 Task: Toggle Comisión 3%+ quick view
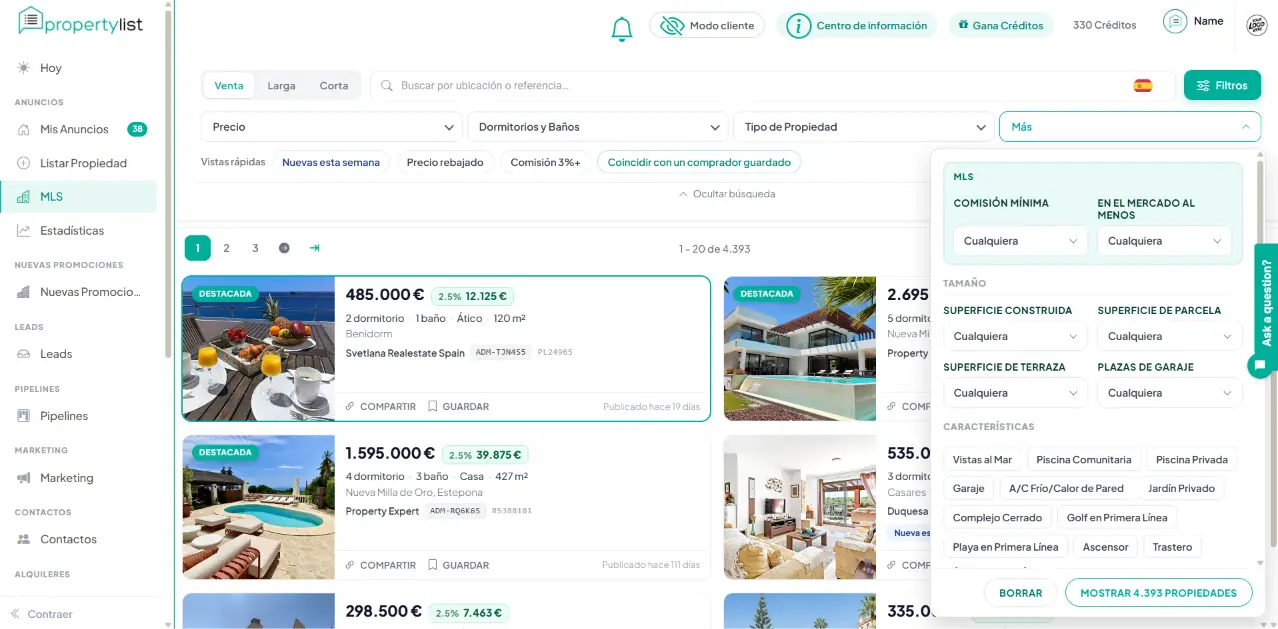(x=545, y=162)
